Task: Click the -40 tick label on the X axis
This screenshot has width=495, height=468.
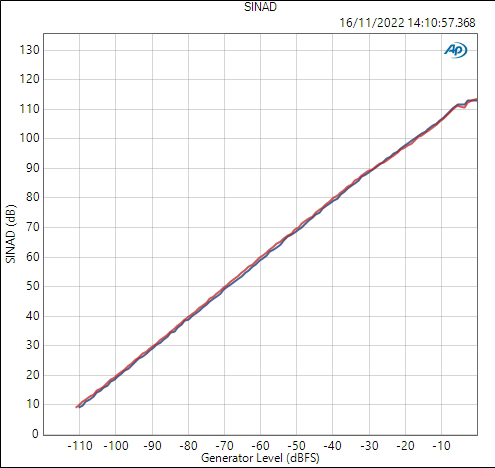Action: pyautogui.click(x=333, y=446)
